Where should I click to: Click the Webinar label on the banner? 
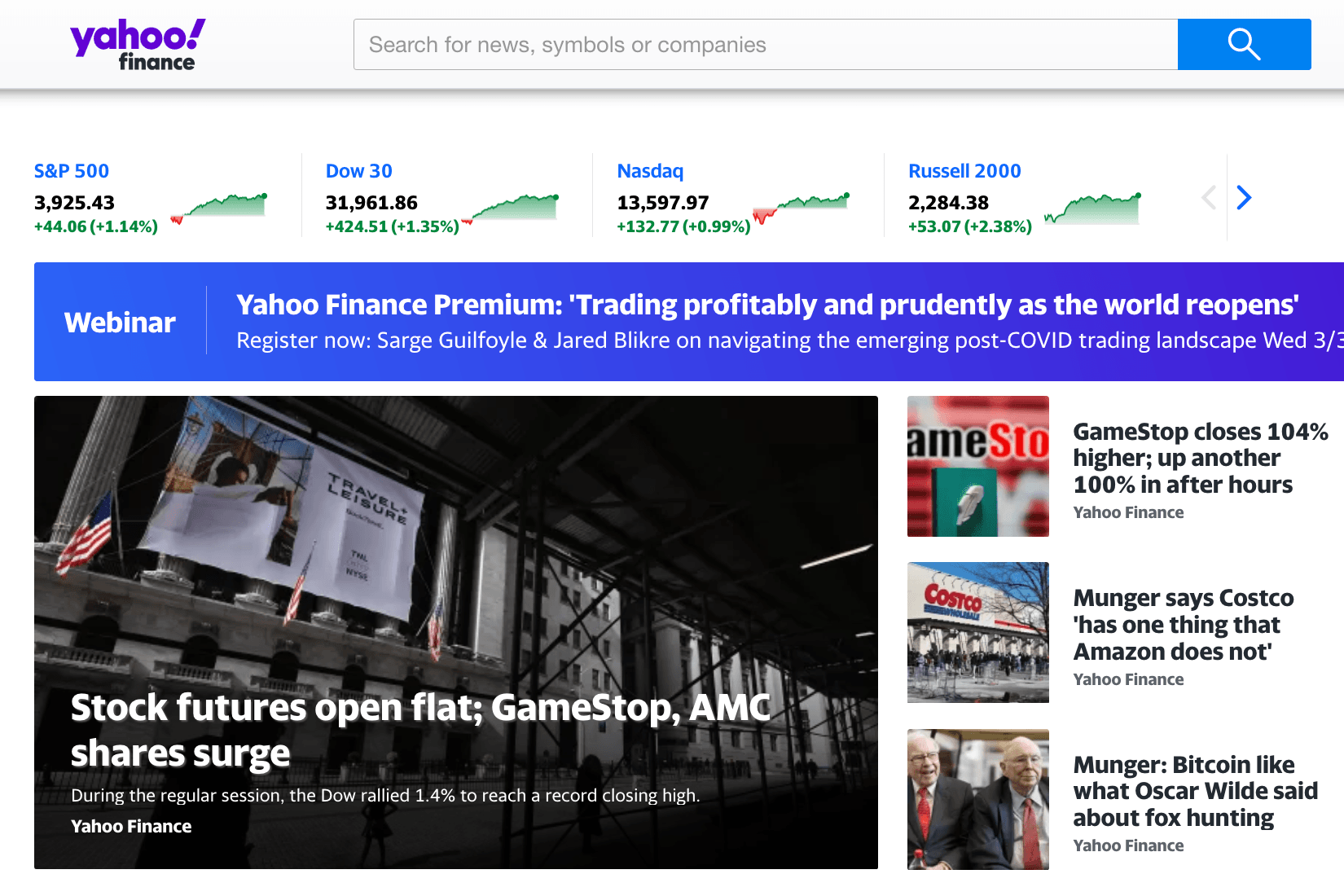coord(120,323)
